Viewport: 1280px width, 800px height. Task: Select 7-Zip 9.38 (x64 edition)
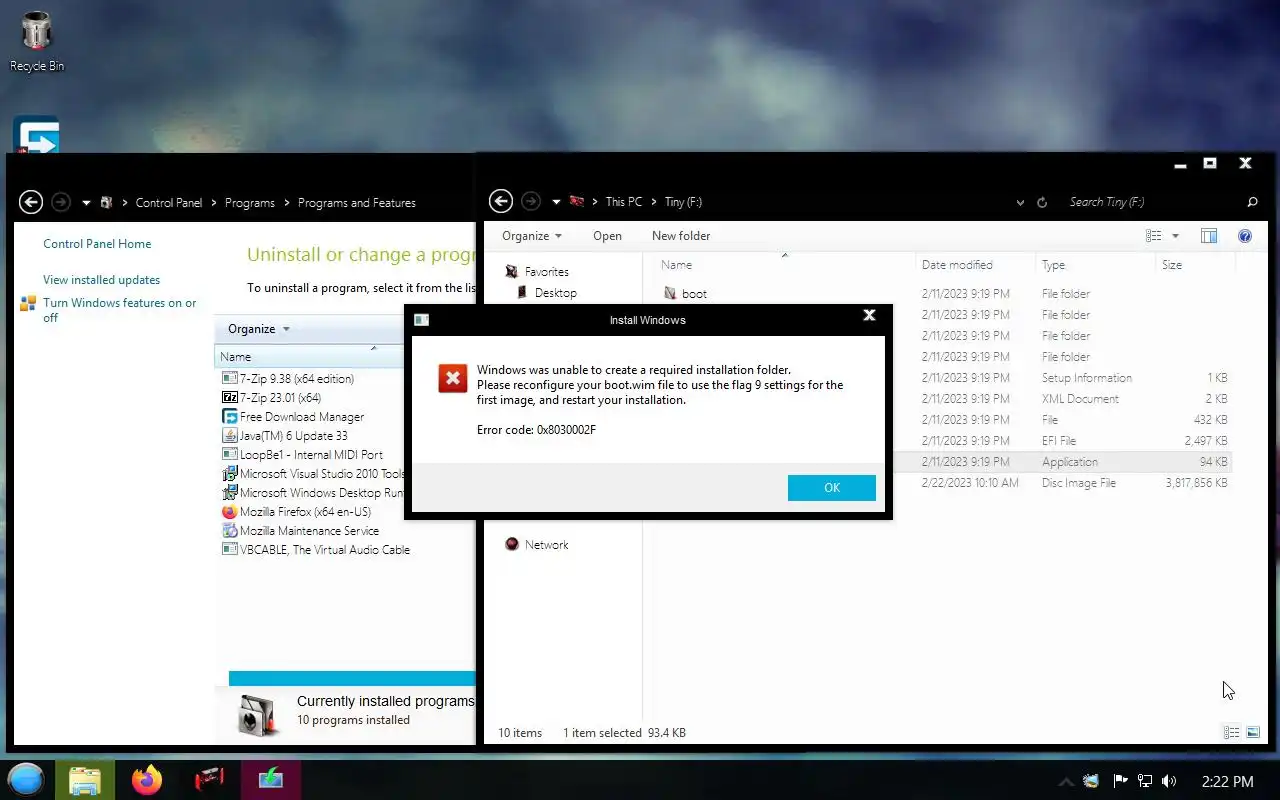coord(297,379)
